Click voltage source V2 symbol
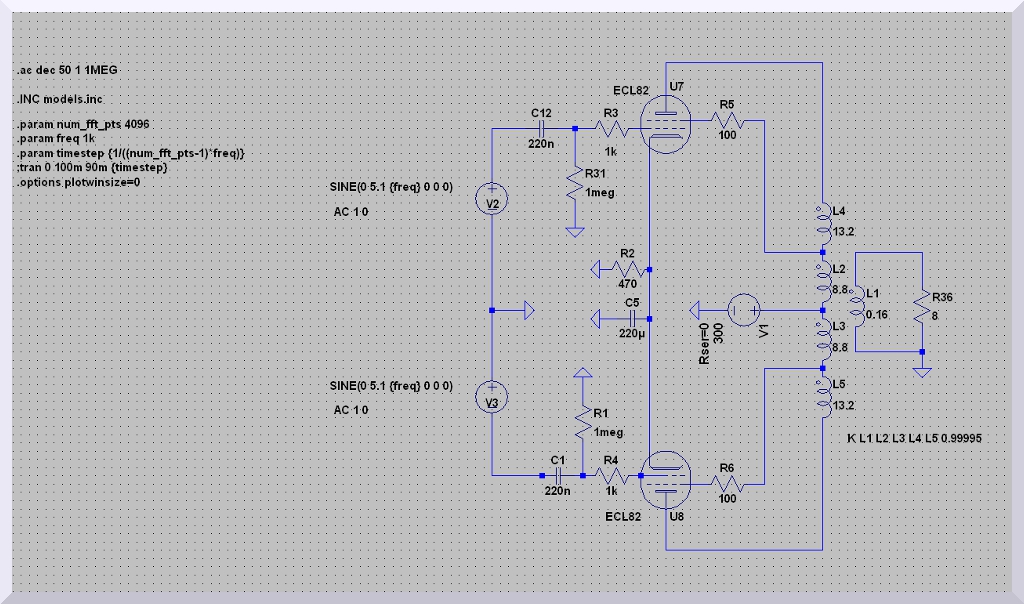 click(492, 201)
